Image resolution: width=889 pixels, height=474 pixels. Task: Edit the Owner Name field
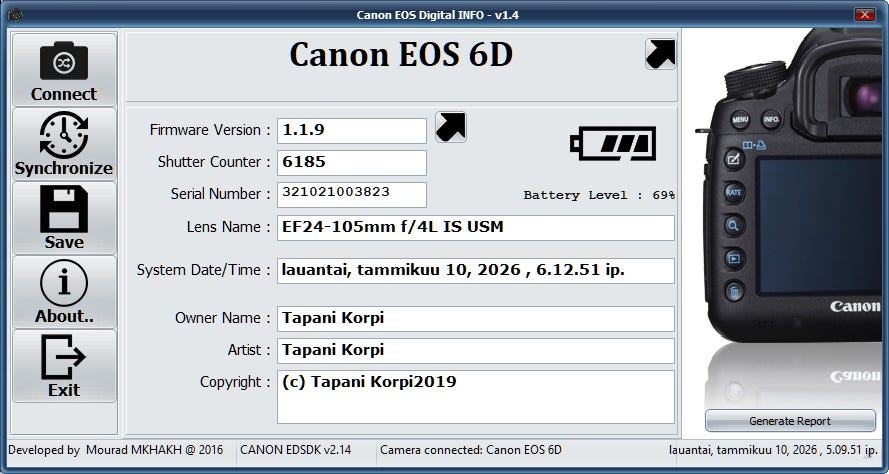[476, 319]
